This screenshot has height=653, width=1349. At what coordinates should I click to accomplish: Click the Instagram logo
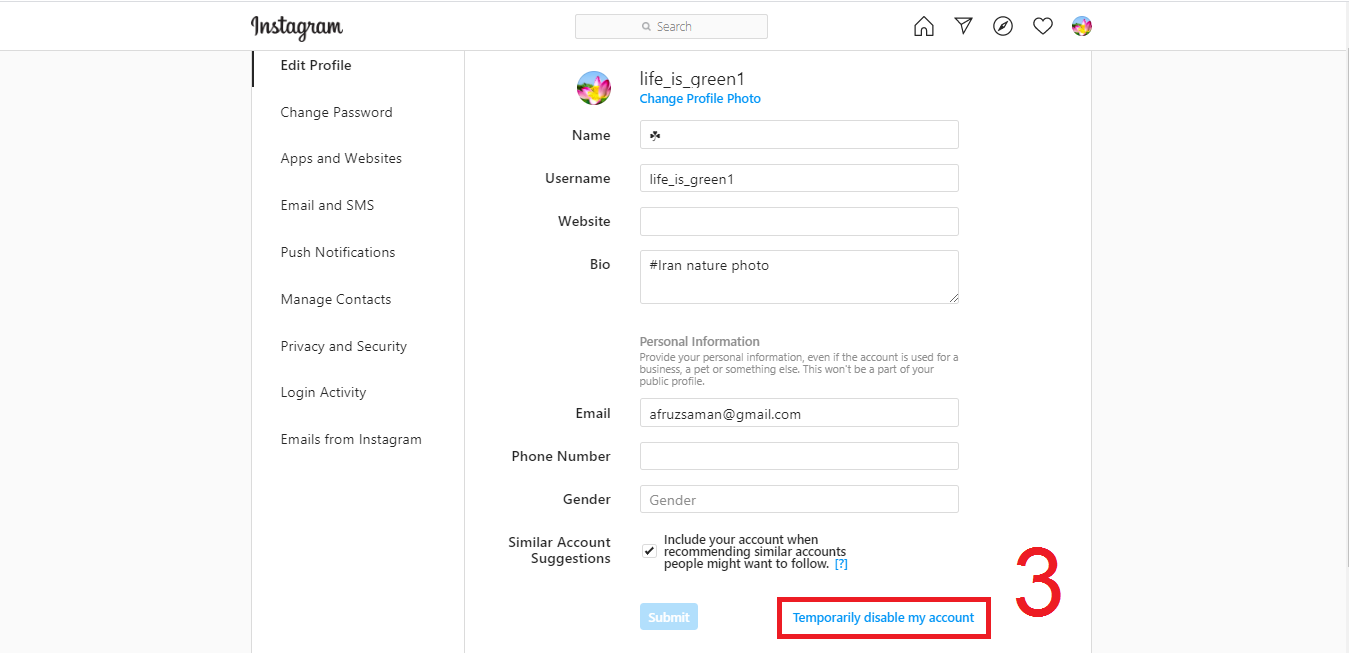tap(297, 27)
